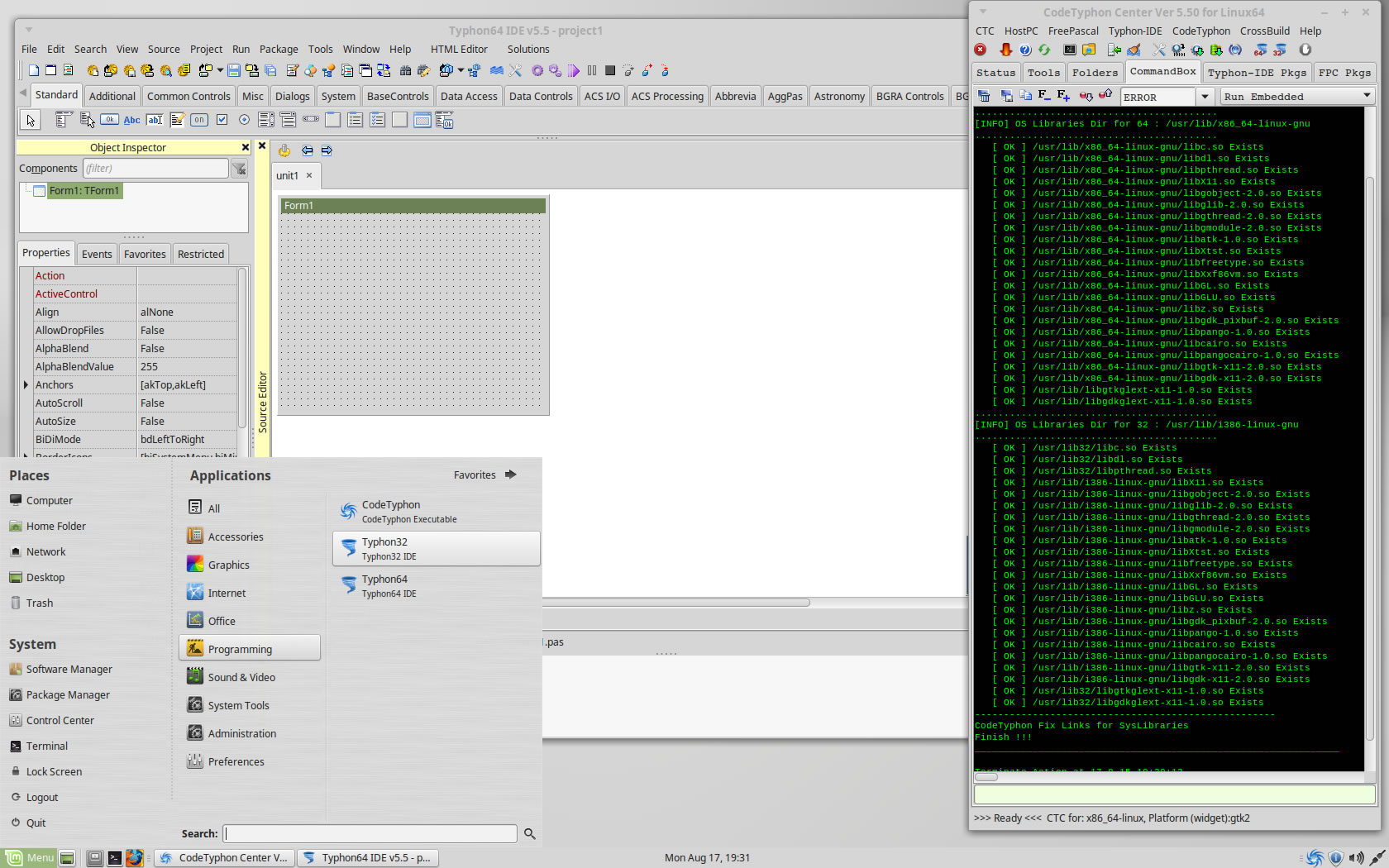1389x868 pixels.
Task: Select the TActionList component in the palette
Action: 445,121
